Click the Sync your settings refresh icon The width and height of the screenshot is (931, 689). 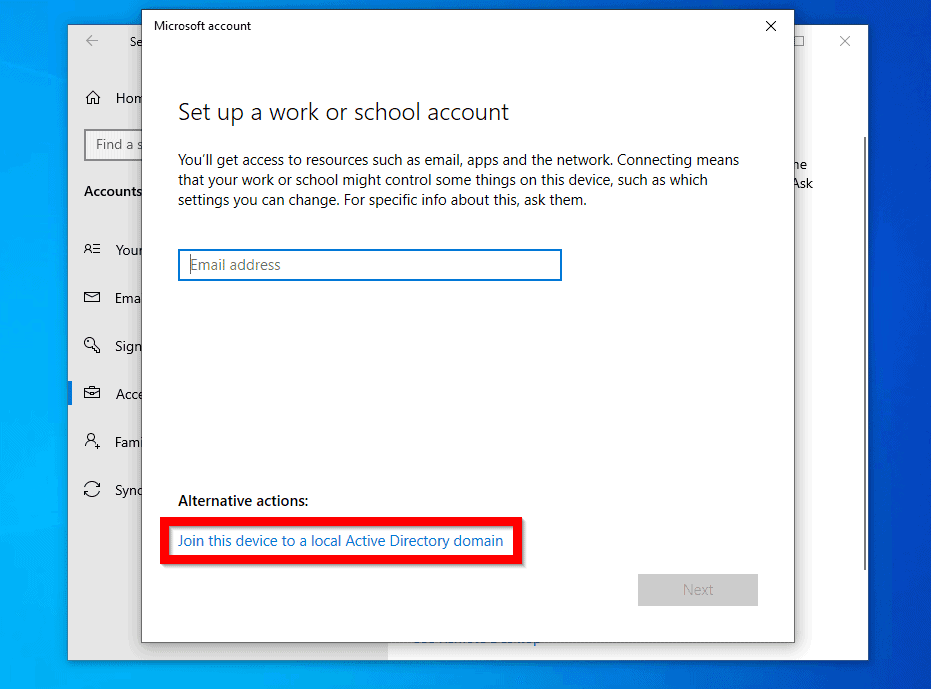click(x=94, y=489)
